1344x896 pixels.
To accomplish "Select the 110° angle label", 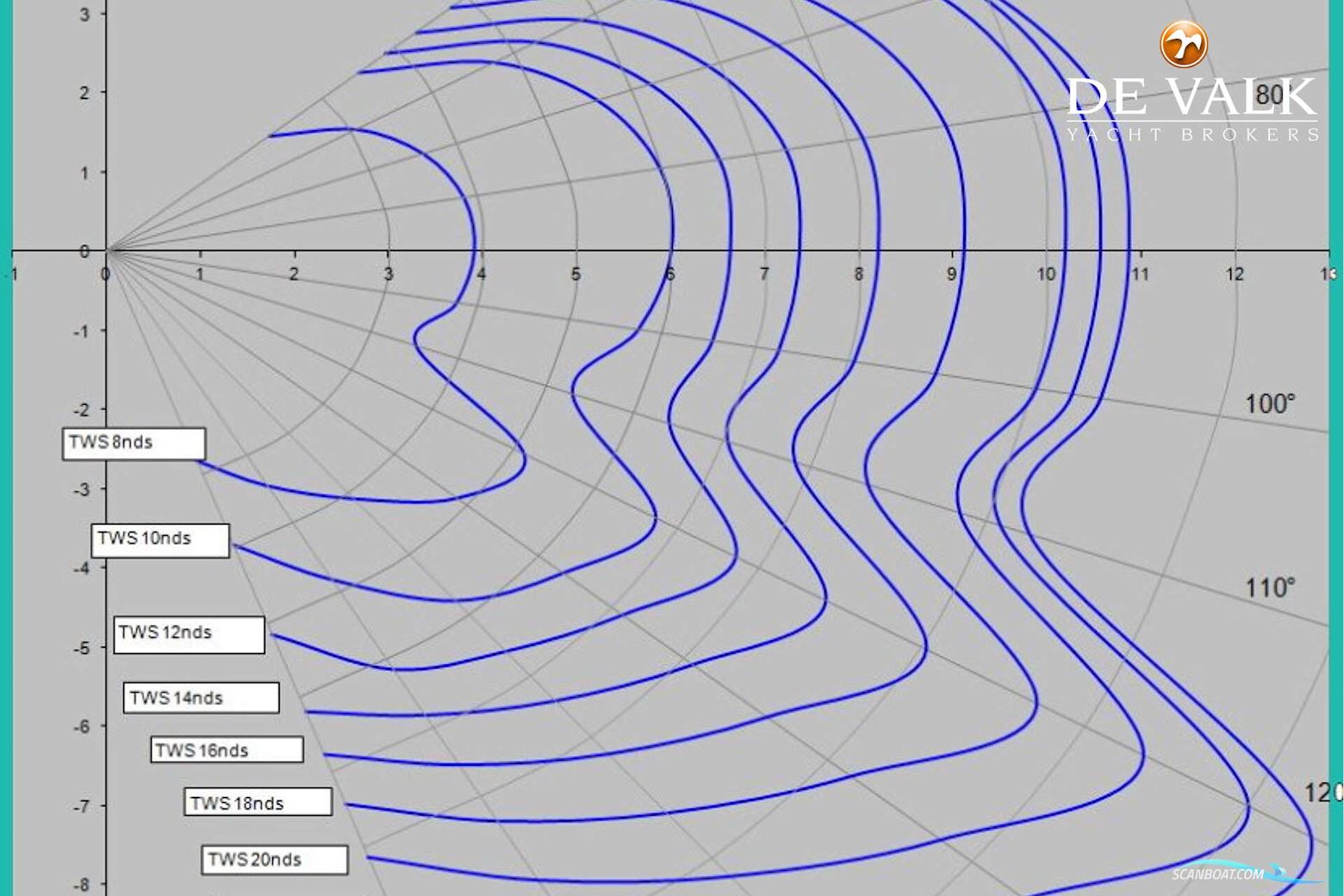I will click(1270, 588).
